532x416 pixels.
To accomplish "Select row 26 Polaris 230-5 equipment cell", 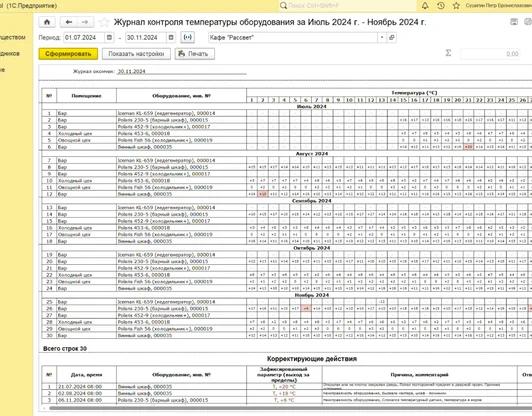I will [x=182, y=308].
